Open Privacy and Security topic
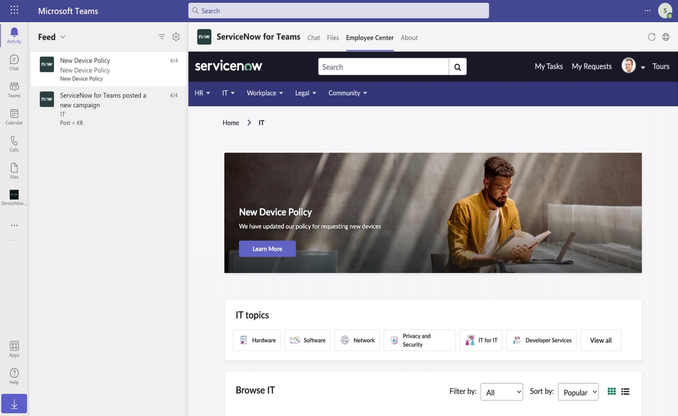Screen dimensions: 678x416 [x=419, y=340]
